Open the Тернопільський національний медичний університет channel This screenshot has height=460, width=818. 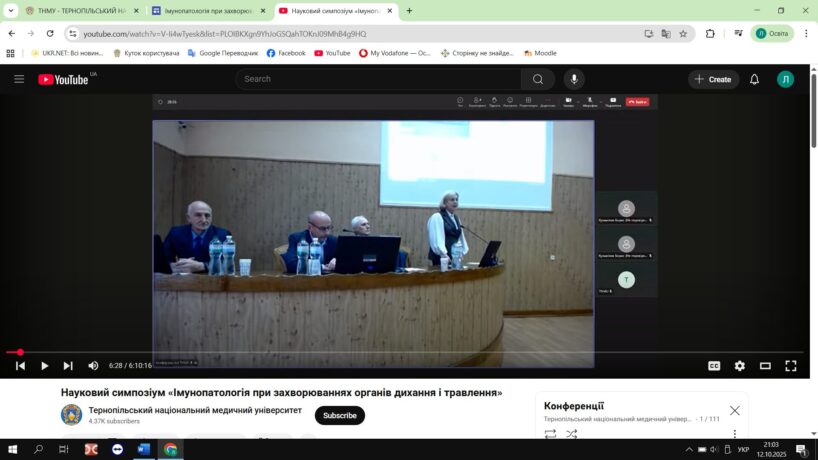tap(194, 410)
